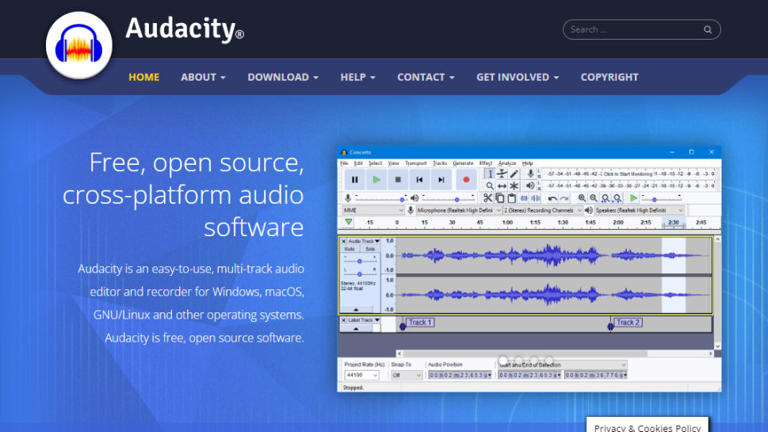Click the Trim audio icon

[524, 198]
